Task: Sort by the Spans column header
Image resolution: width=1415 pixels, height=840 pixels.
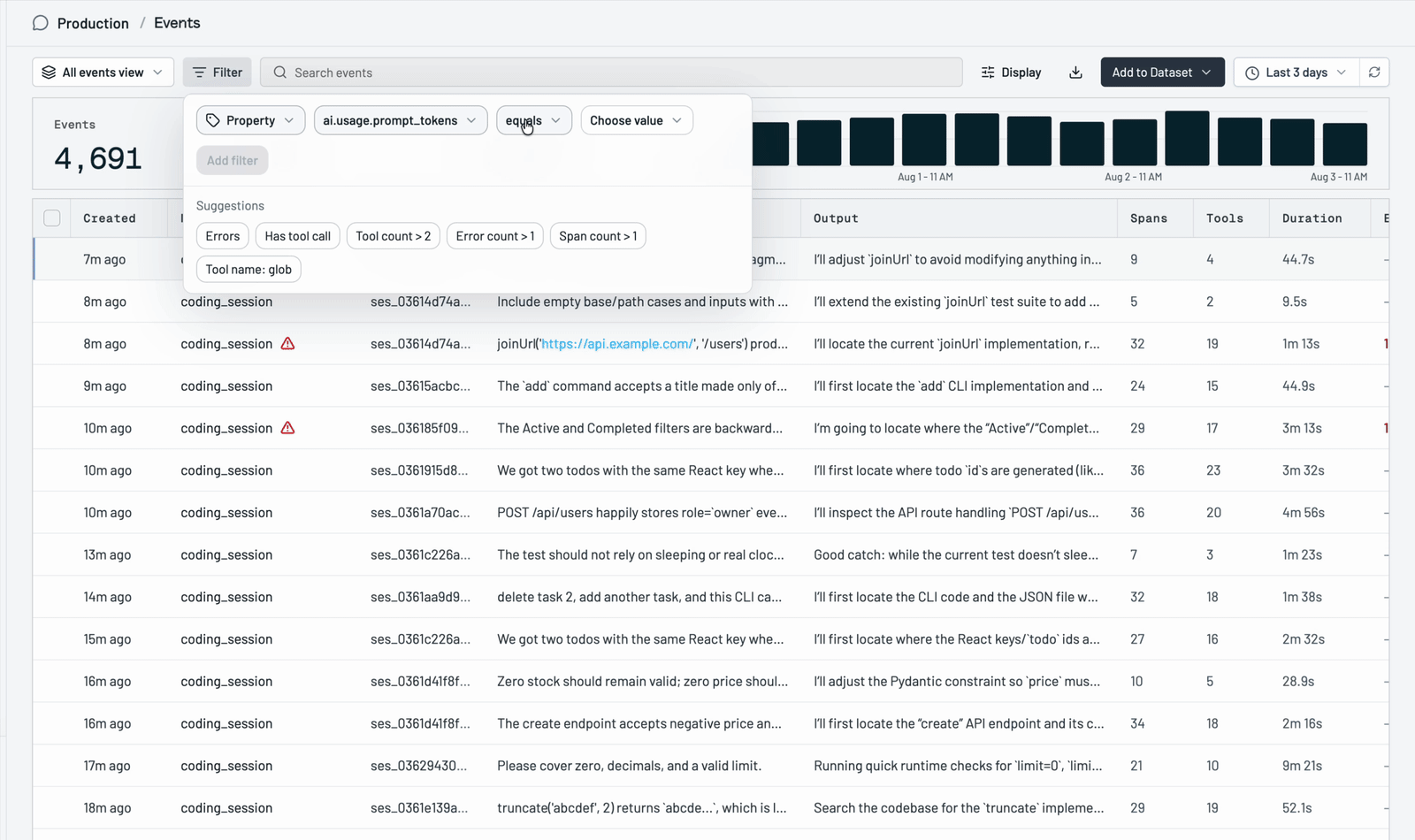Action: (1149, 218)
